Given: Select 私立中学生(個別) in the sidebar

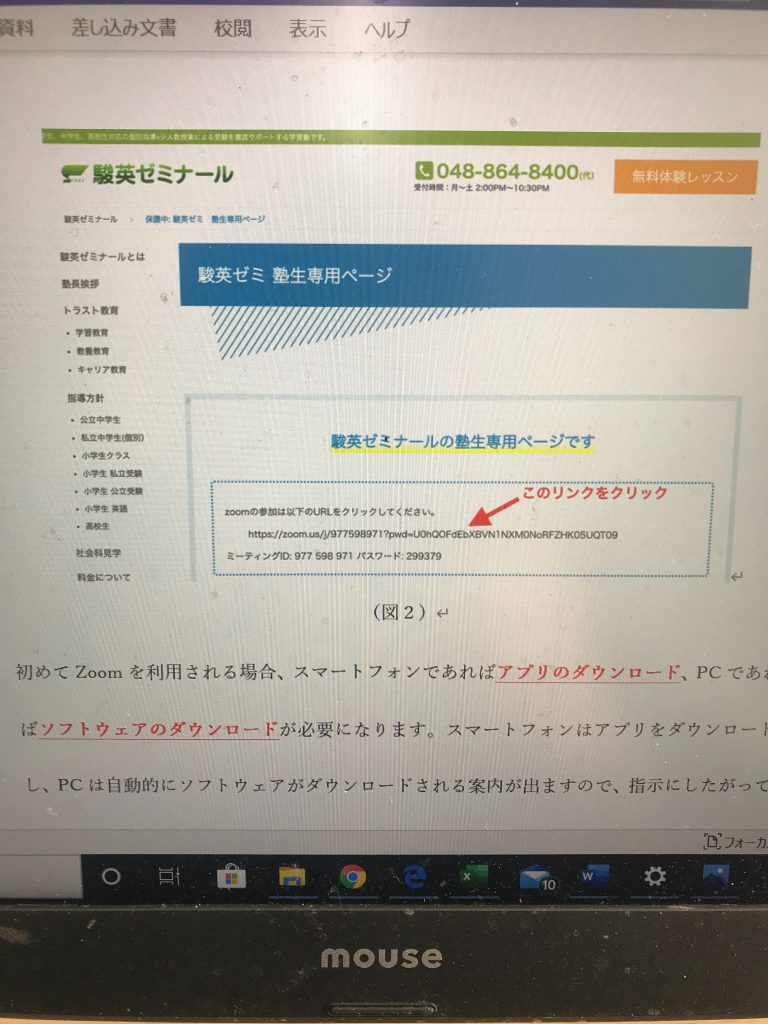Looking at the screenshot, I should point(112,438).
